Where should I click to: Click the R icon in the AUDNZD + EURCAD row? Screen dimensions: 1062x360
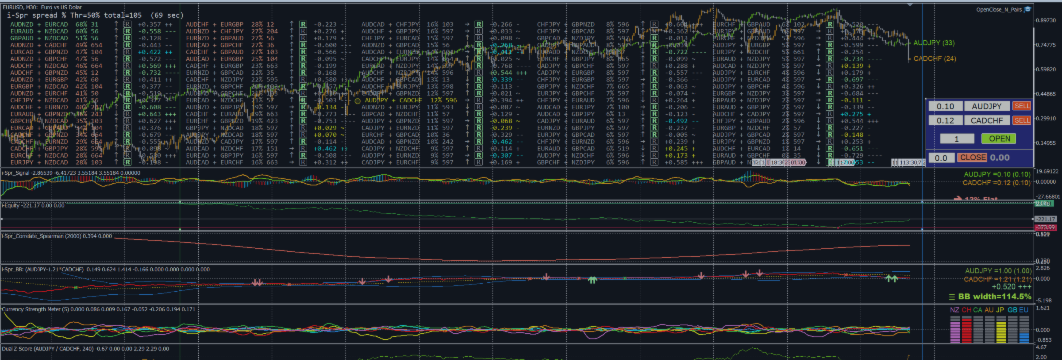[x=127, y=24]
